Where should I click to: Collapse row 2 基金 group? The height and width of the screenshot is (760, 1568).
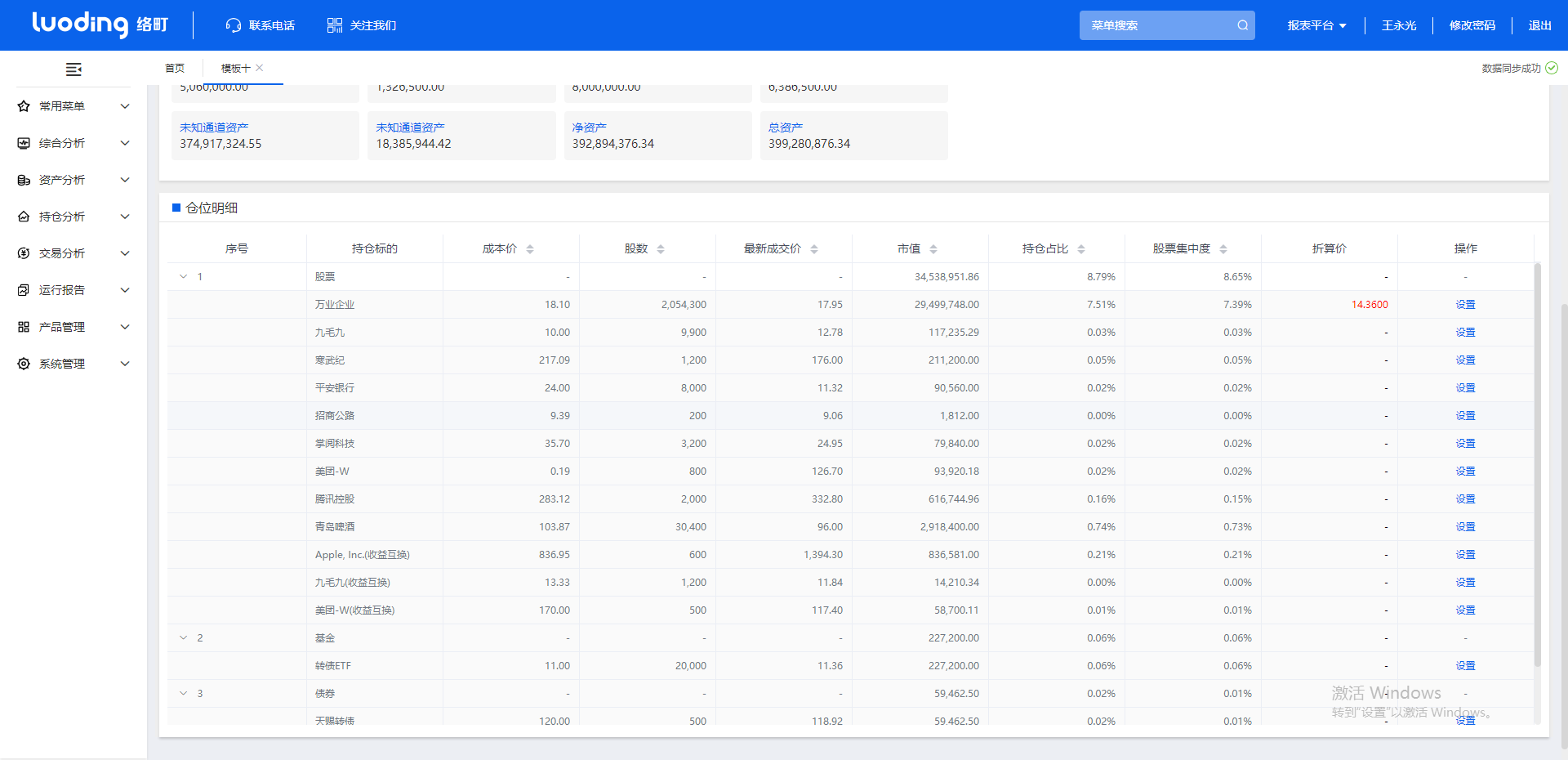183,637
